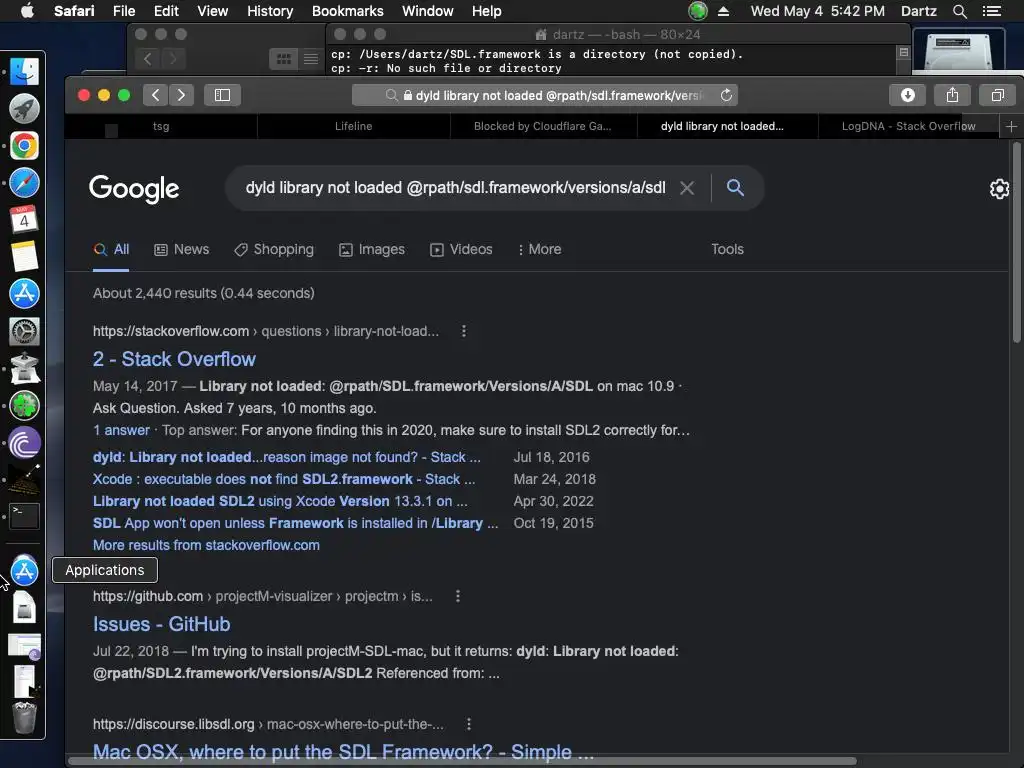This screenshot has width=1024, height=768.
Task: Switch to LogDNA - Stack Overflow tab
Action: click(x=908, y=126)
